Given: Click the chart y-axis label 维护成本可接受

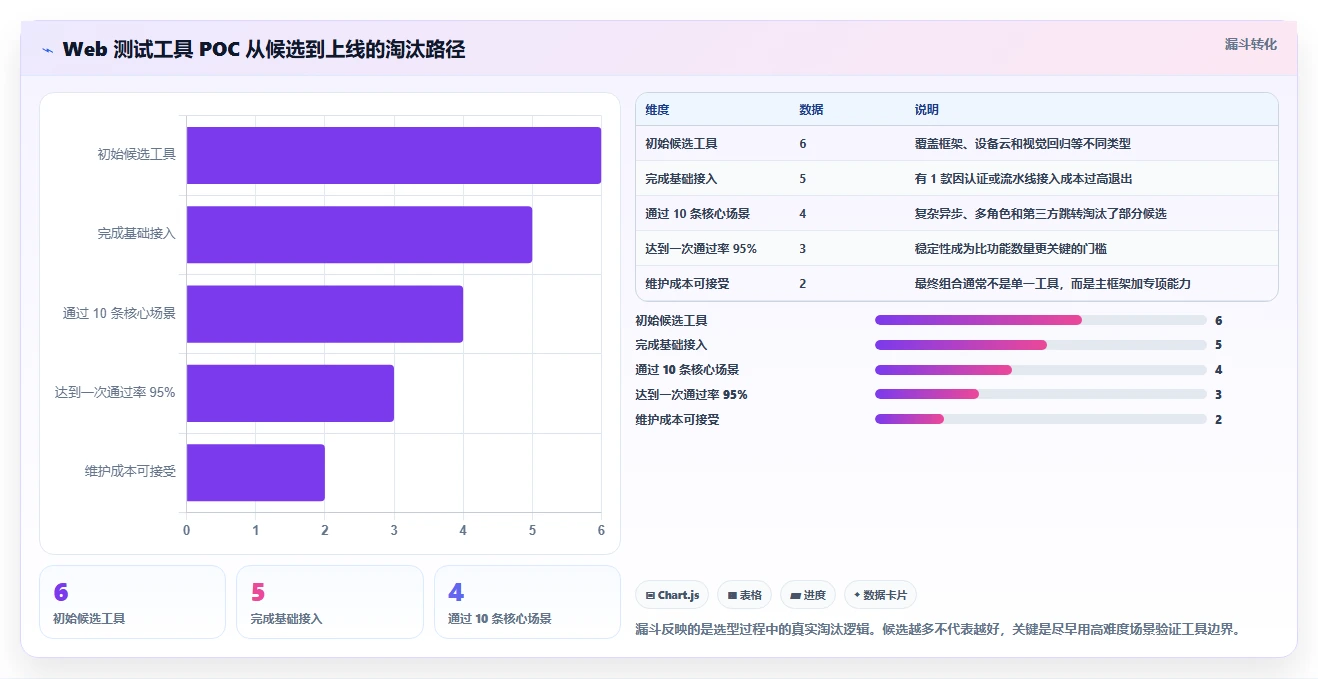Looking at the screenshot, I should tap(130, 472).
